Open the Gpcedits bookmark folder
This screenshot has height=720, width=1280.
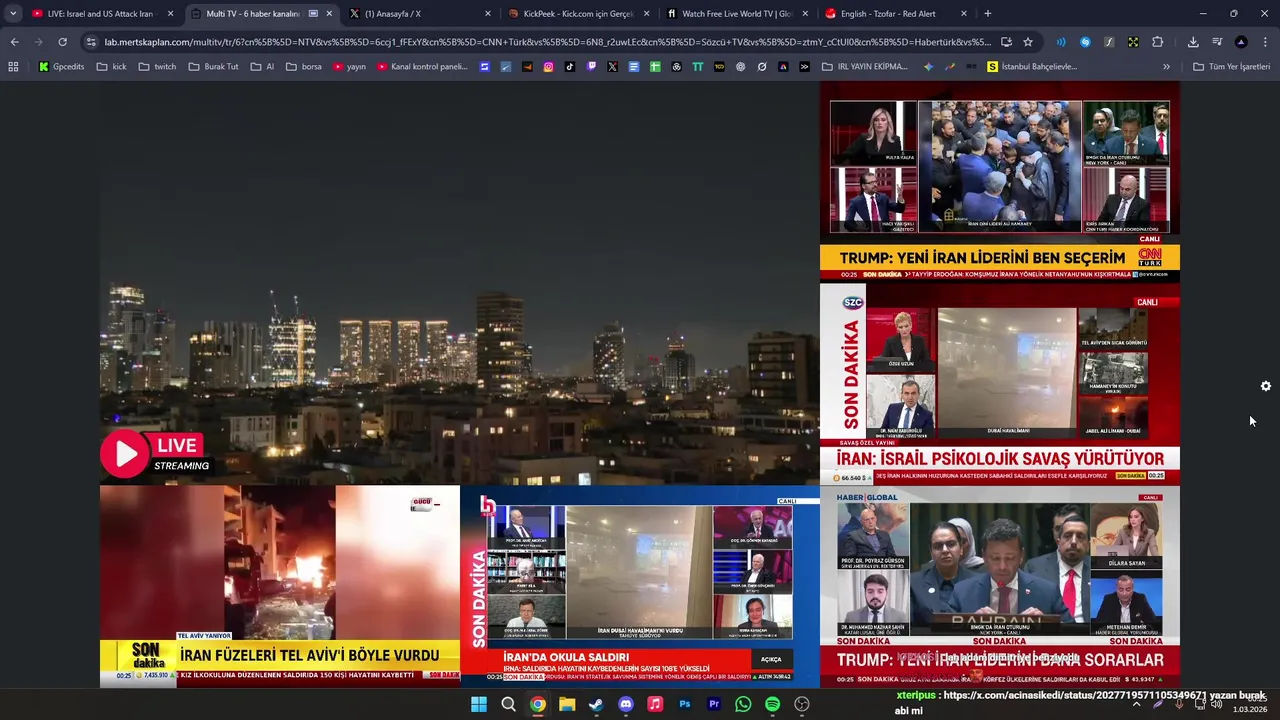[62, 67]
